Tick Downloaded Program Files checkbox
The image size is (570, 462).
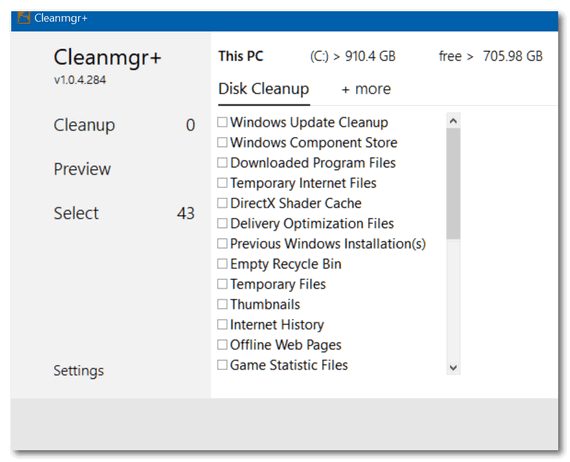(x=222, y=162)
